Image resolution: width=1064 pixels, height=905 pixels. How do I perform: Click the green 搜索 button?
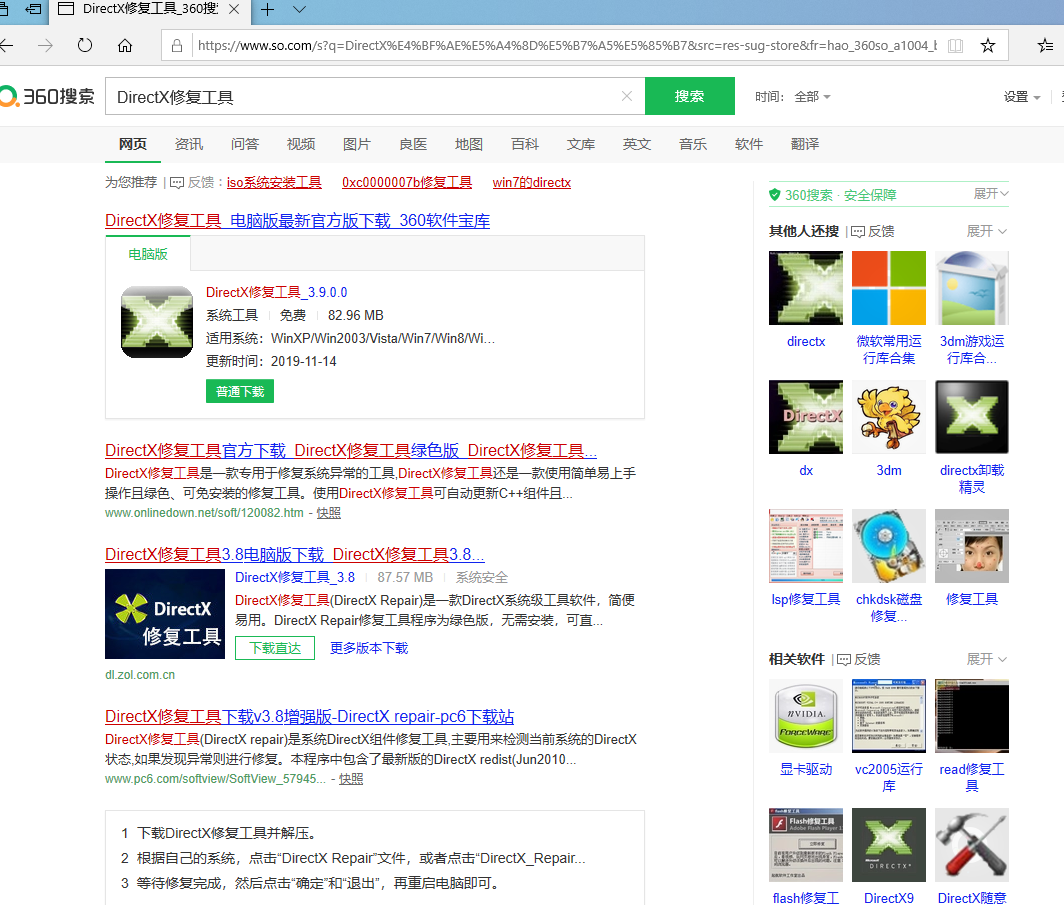click(x=689, y=97)
